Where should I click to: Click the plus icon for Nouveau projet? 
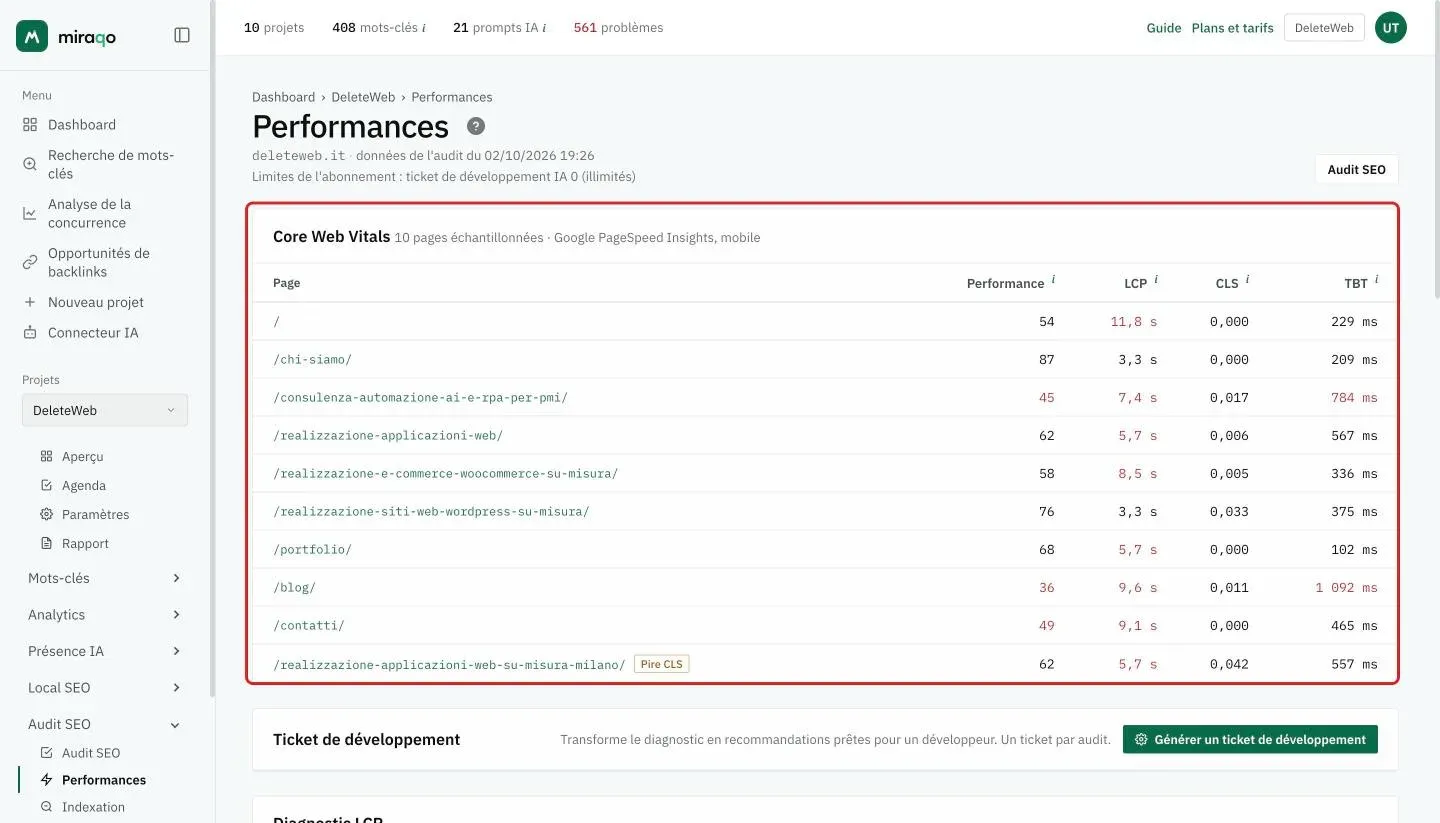click(30, 302)
